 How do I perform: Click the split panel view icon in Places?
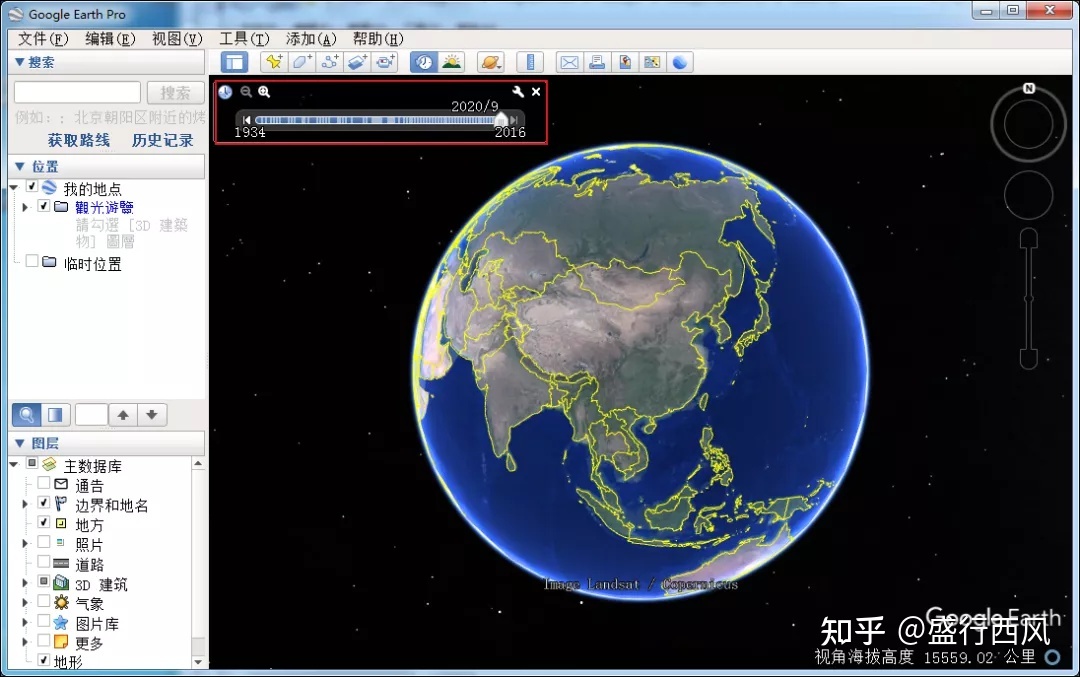click(55, 415)
